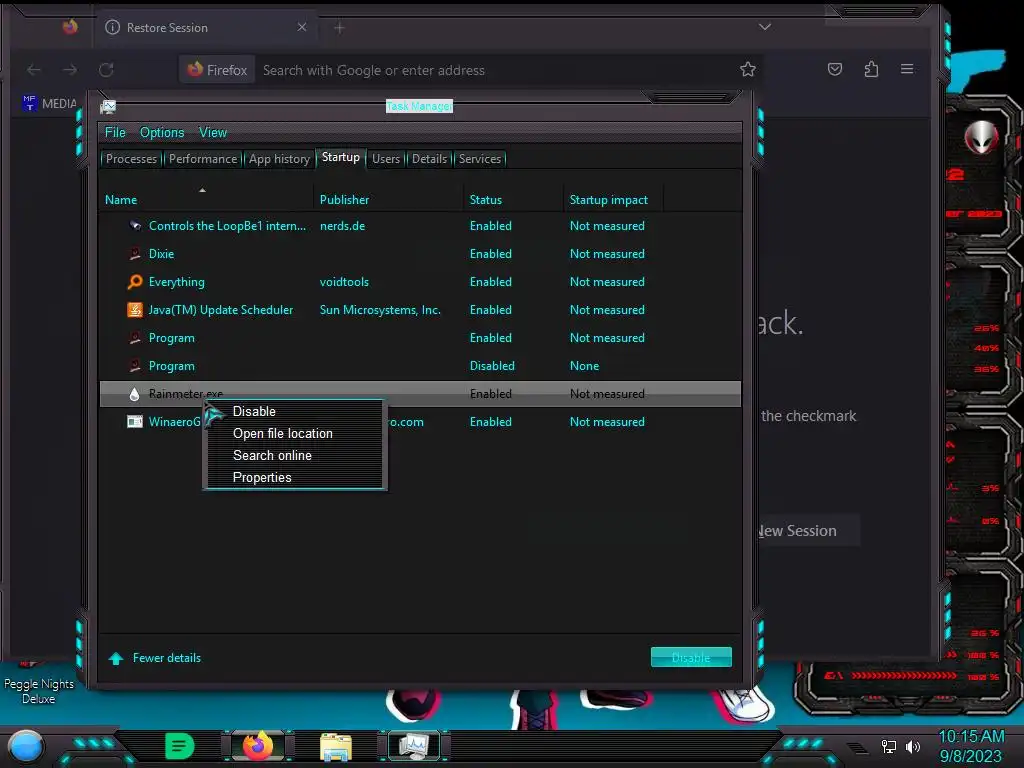Switch to Firefox from the taskbar
Viewport: 1024px width, 768px height.
(x=257, y=746)
